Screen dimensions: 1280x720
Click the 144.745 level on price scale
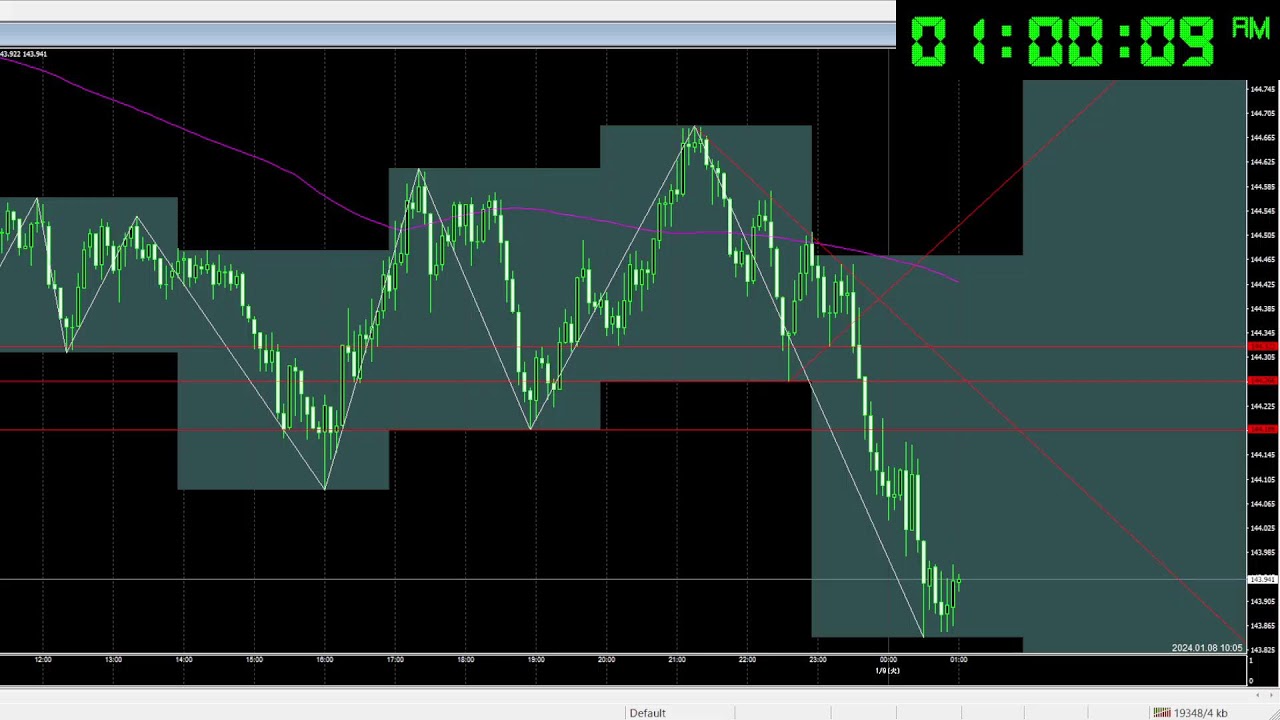1262,90
